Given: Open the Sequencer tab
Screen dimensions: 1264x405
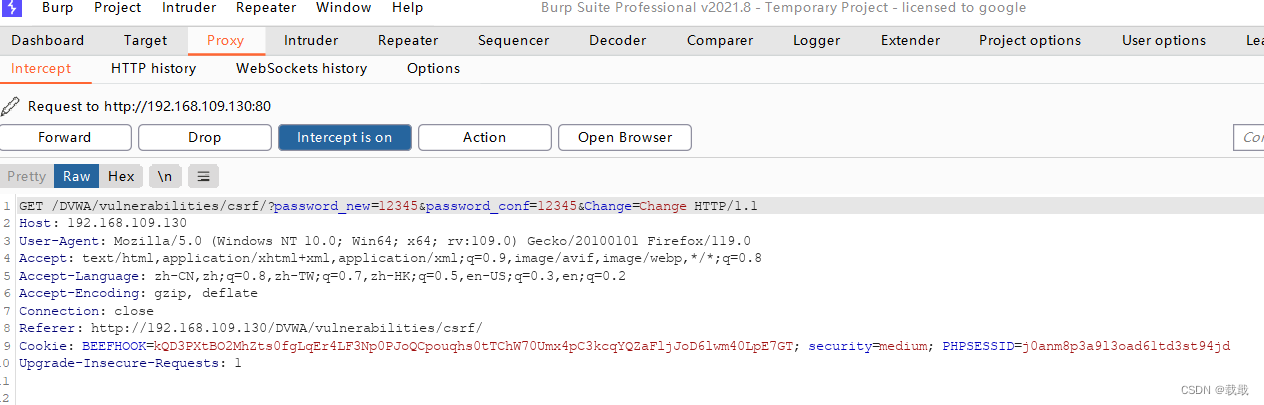Looking at the screenshot, I should click(x=513, y=41).
